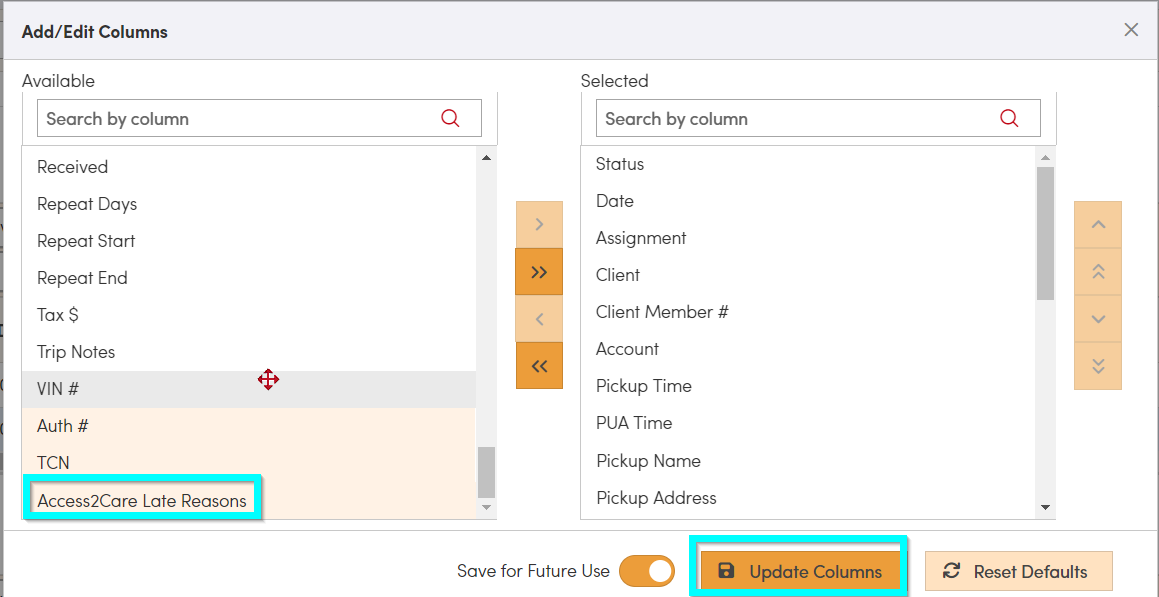Click the move all left double-arrow button
The width and height of the screenshot is (1159, 597).
pyautogui.click(x=539, y=366)
